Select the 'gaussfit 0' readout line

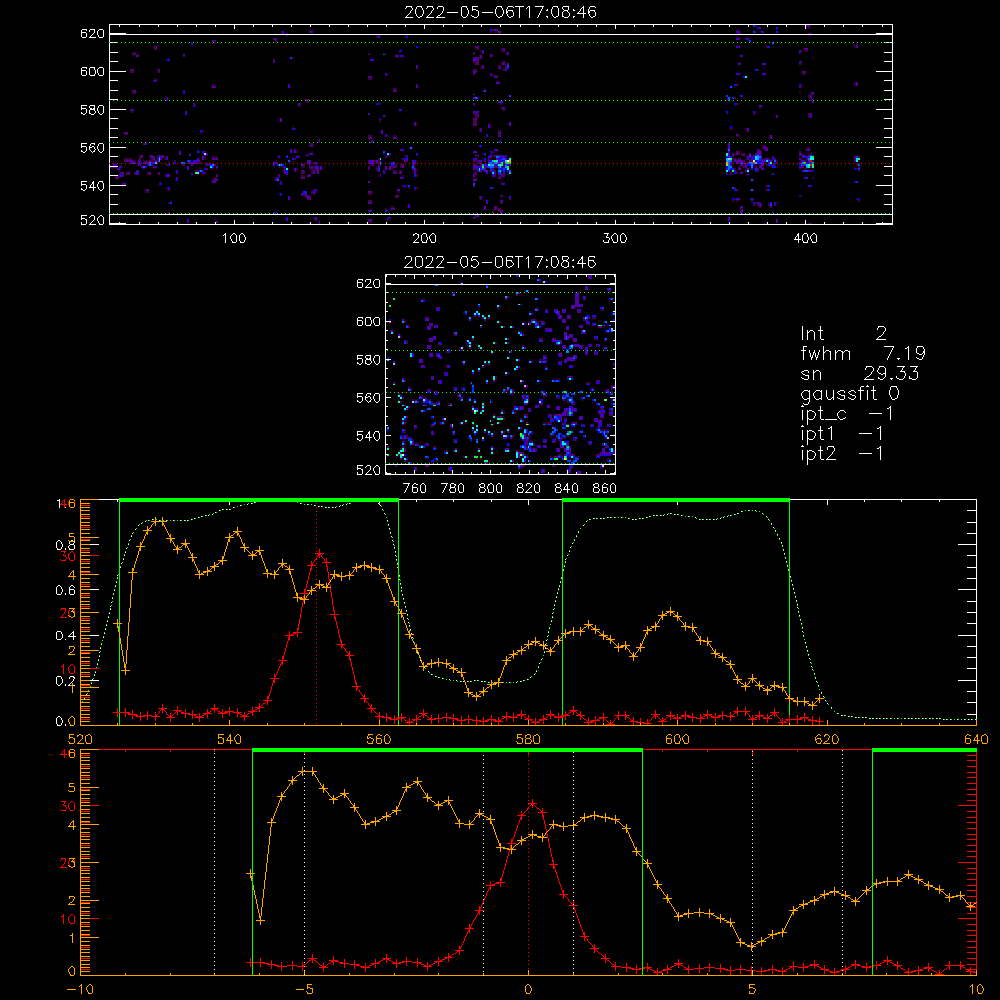pos(850,393)
